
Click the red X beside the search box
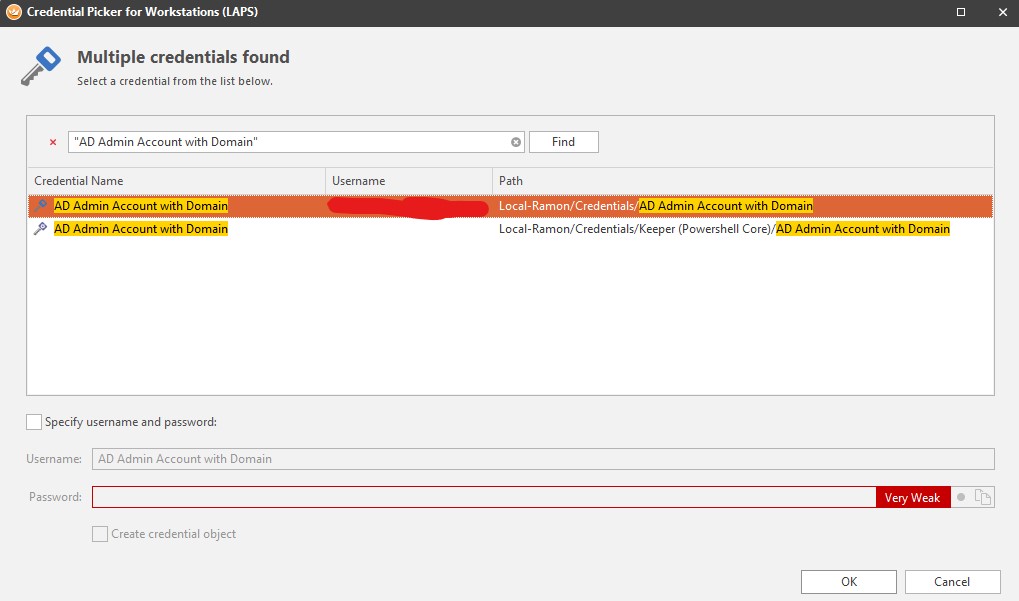tap(53, 142)
